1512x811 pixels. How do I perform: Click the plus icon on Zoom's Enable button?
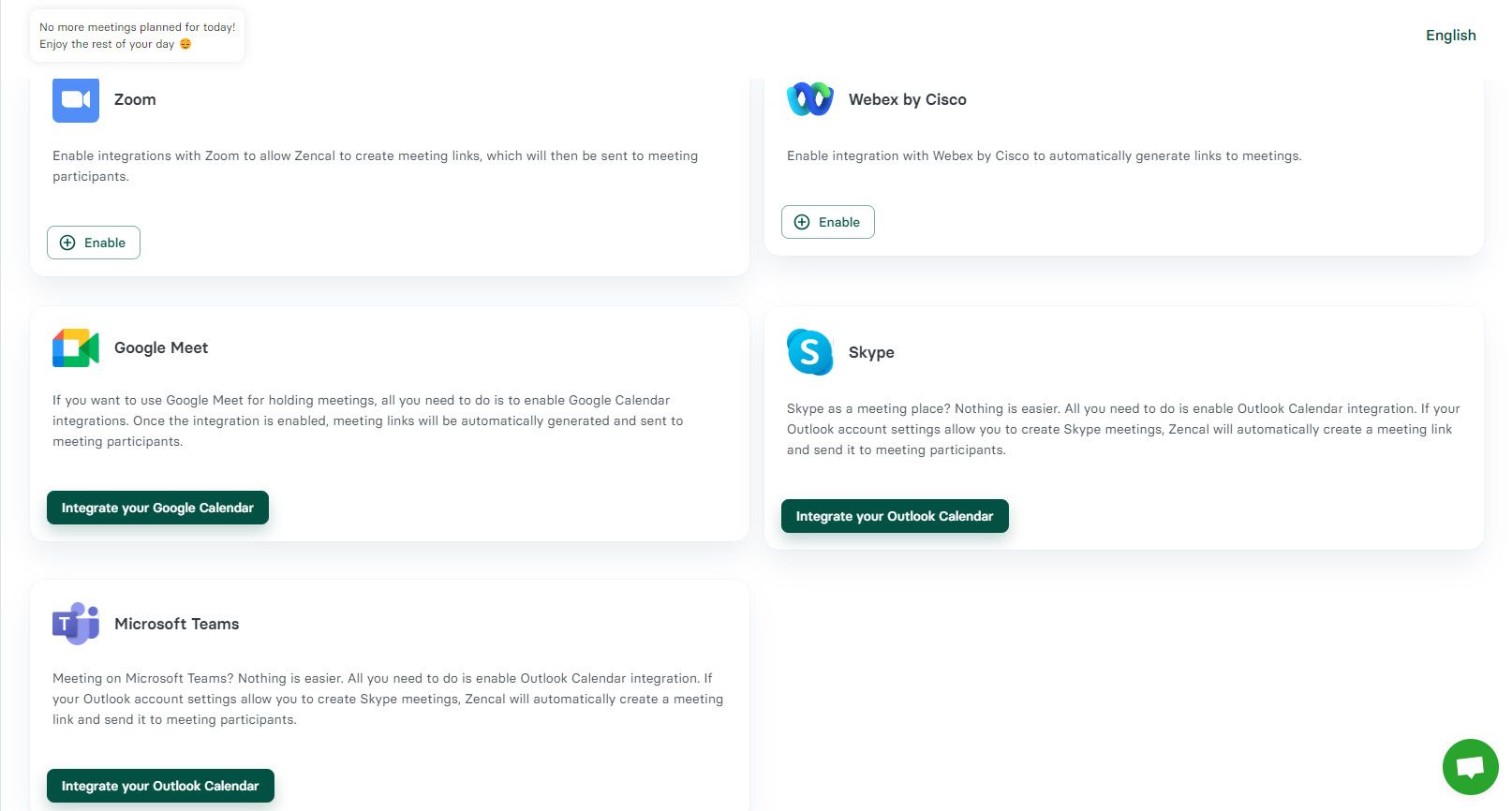(x=67, y=243)
